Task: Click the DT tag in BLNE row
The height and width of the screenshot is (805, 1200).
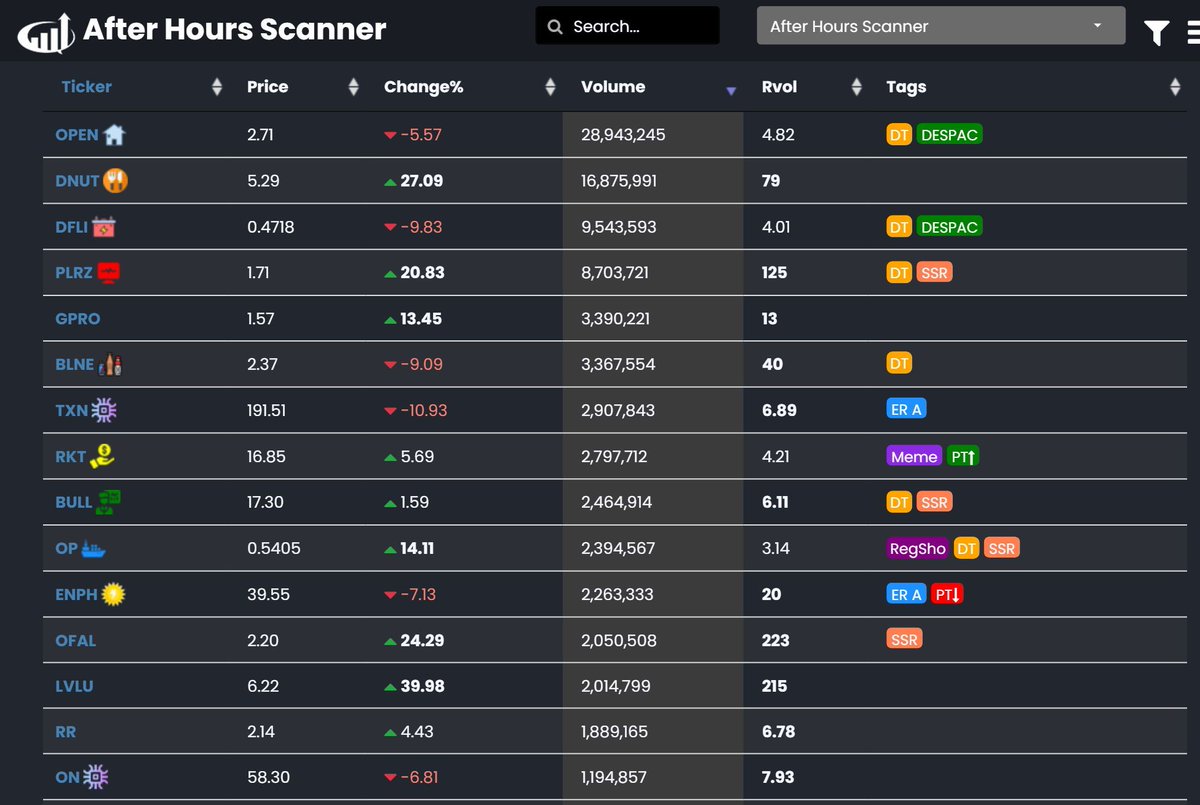Action: tap(899, 364)
